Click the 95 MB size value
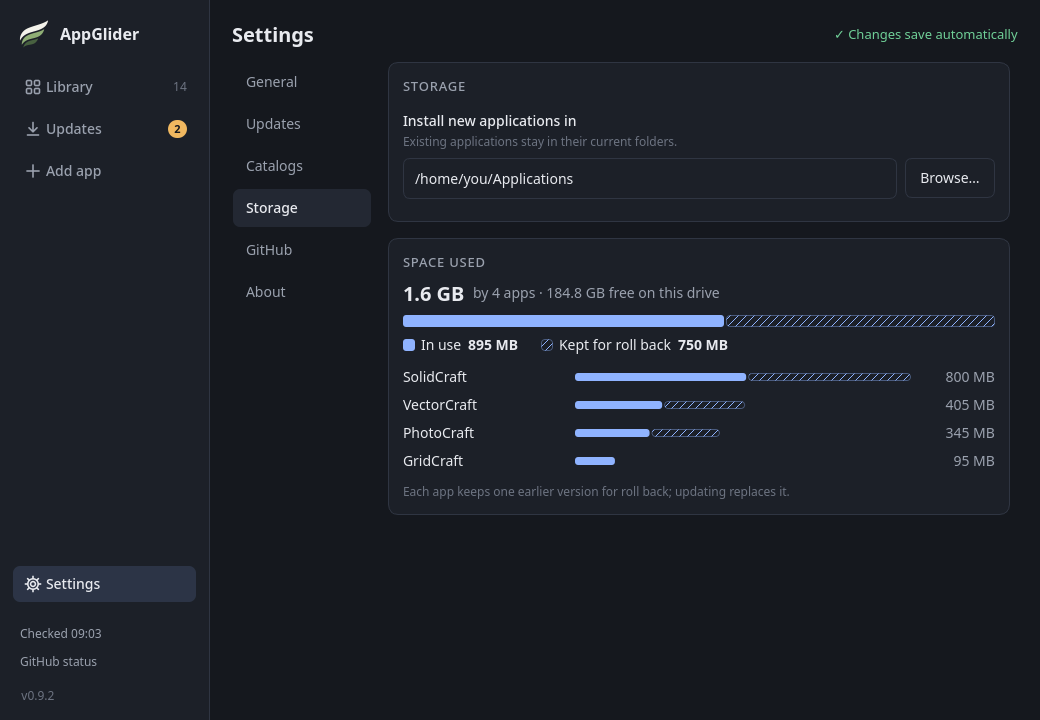 974,461
